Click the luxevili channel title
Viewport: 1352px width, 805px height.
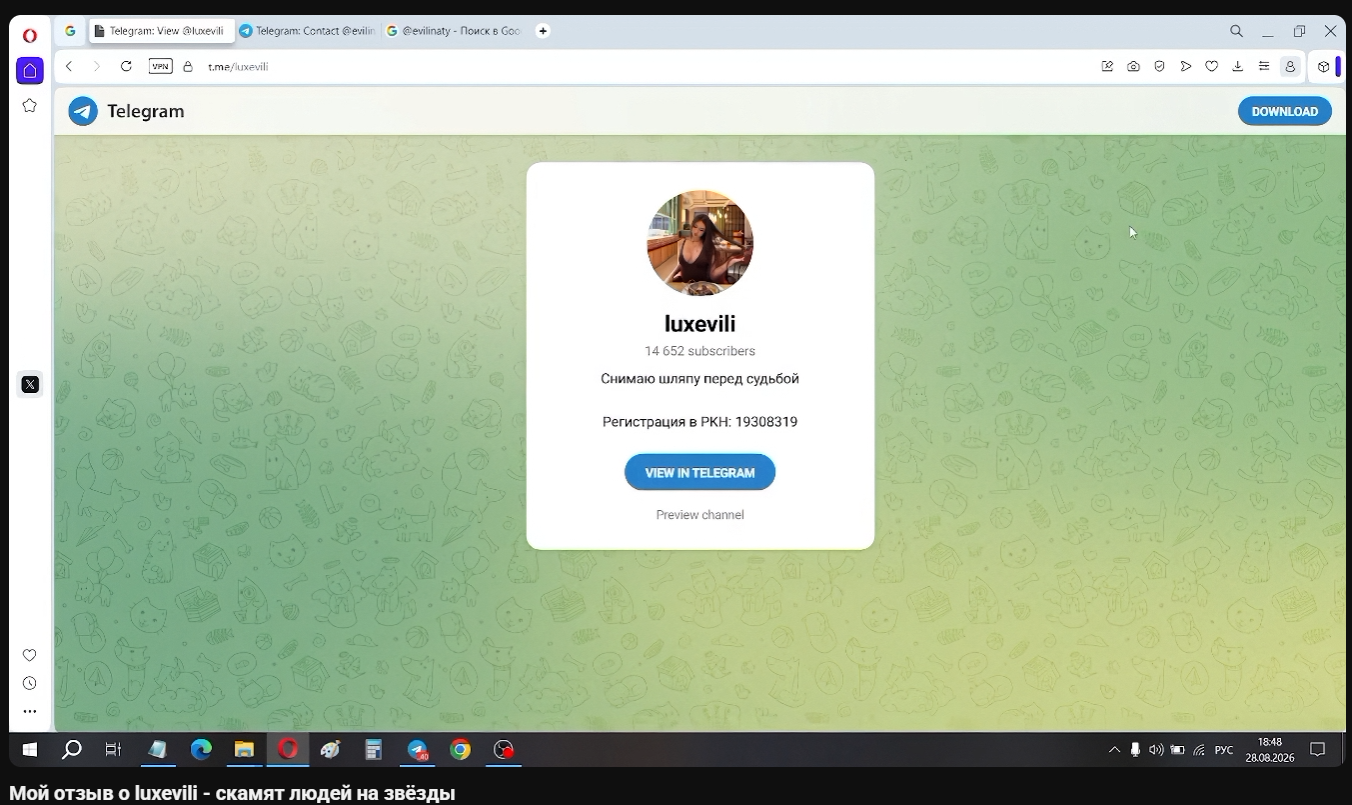tap(700, 324)
